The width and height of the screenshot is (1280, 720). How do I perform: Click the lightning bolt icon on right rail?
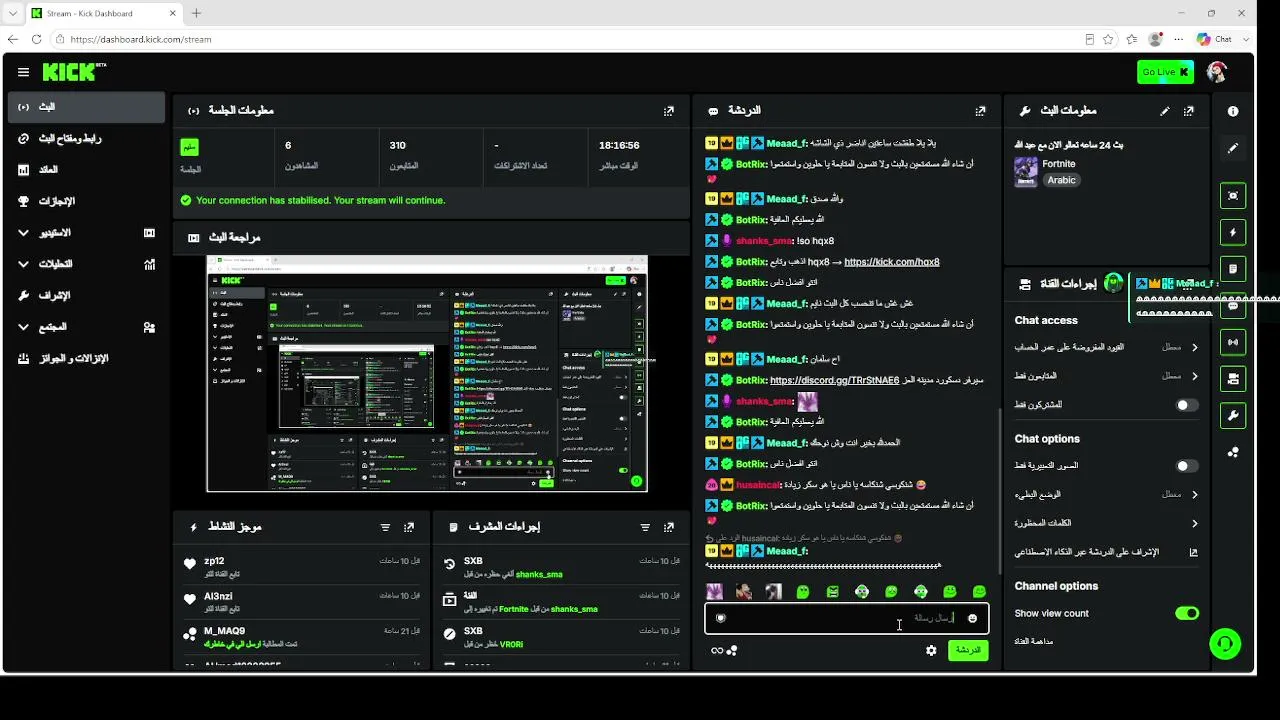pyautogui.click(x=1233, y=232)
